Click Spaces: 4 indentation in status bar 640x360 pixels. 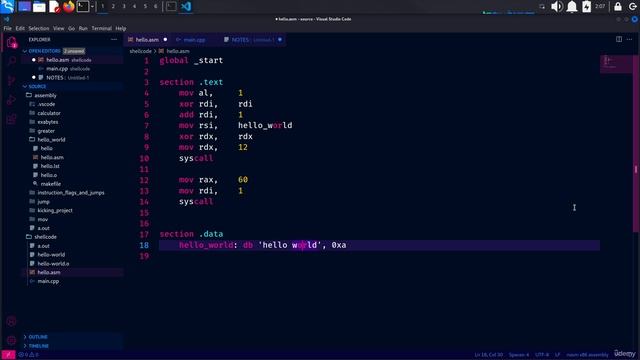[519, 355]
